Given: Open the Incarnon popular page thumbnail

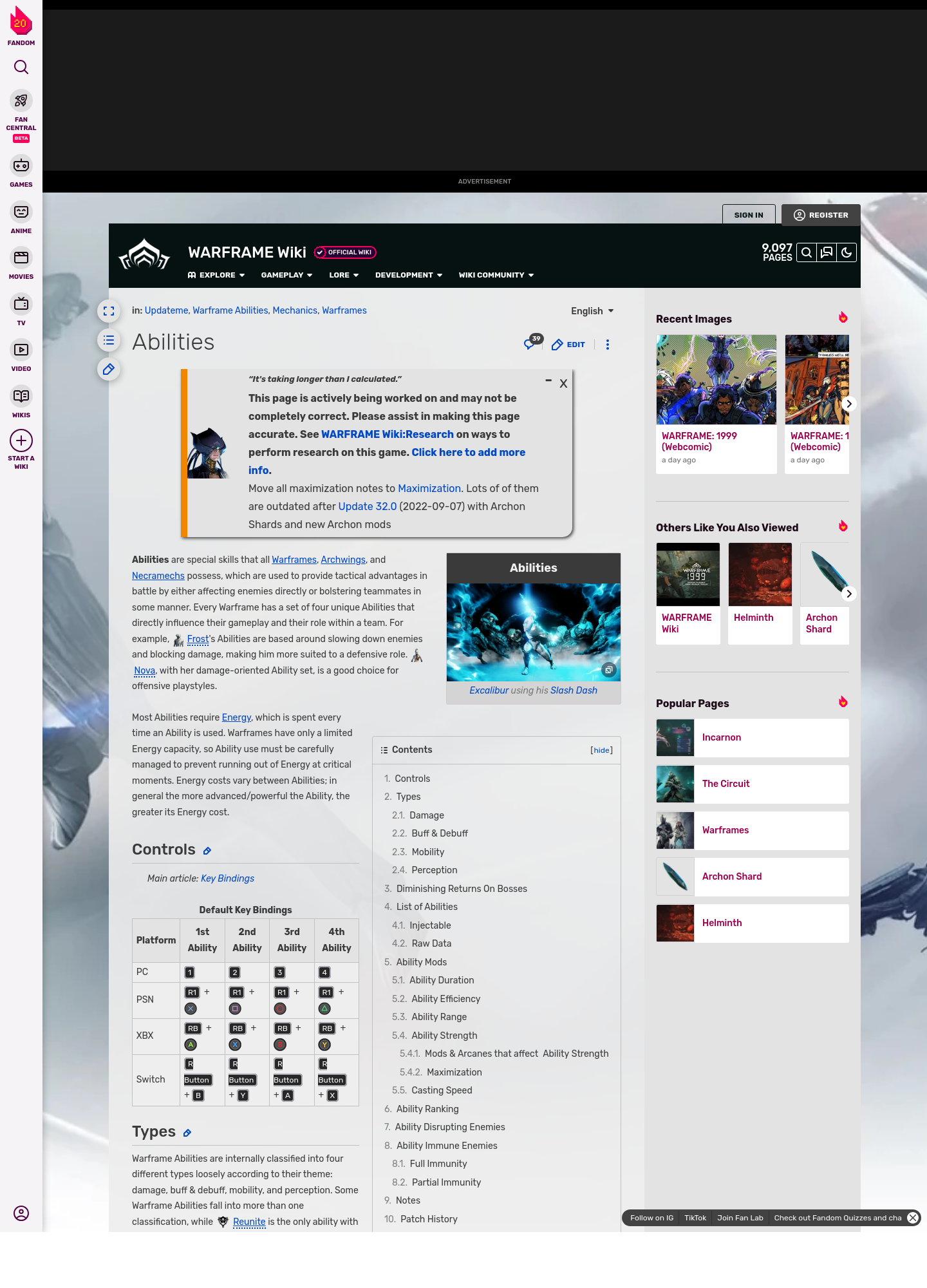Looking at the screenshot, I should pos(675,738).
